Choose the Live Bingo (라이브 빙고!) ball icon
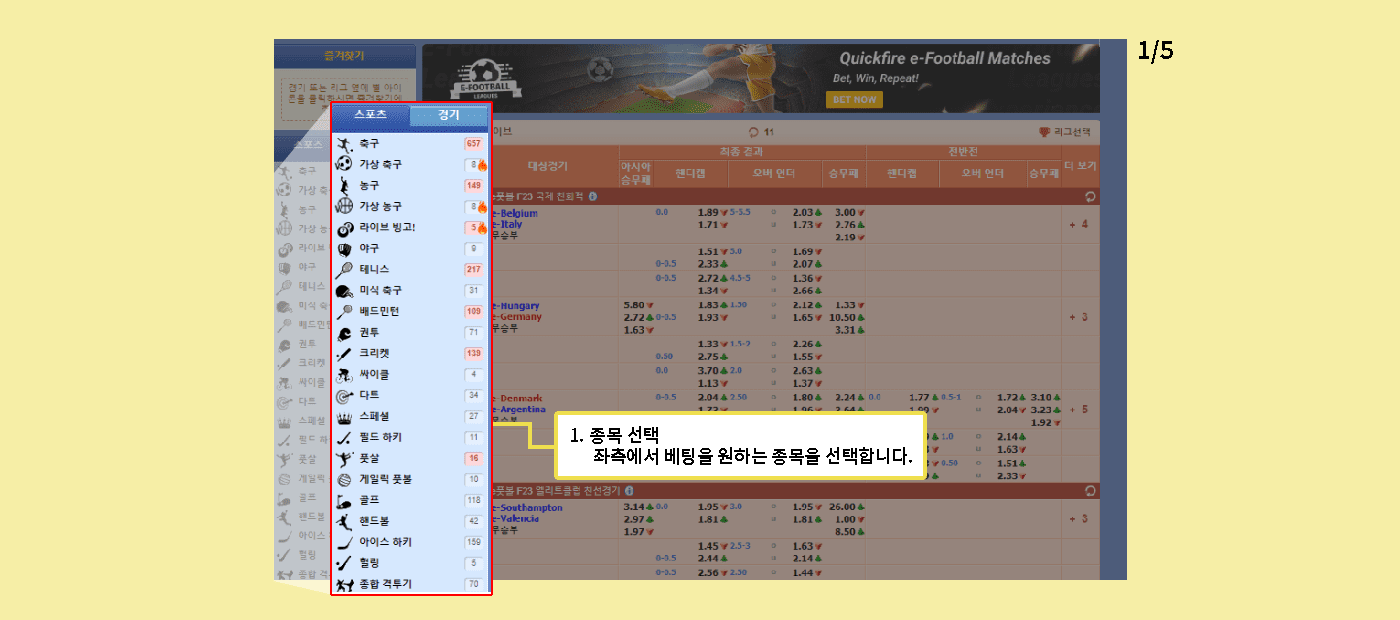1400x620 pixels. [x=344, y=228]
